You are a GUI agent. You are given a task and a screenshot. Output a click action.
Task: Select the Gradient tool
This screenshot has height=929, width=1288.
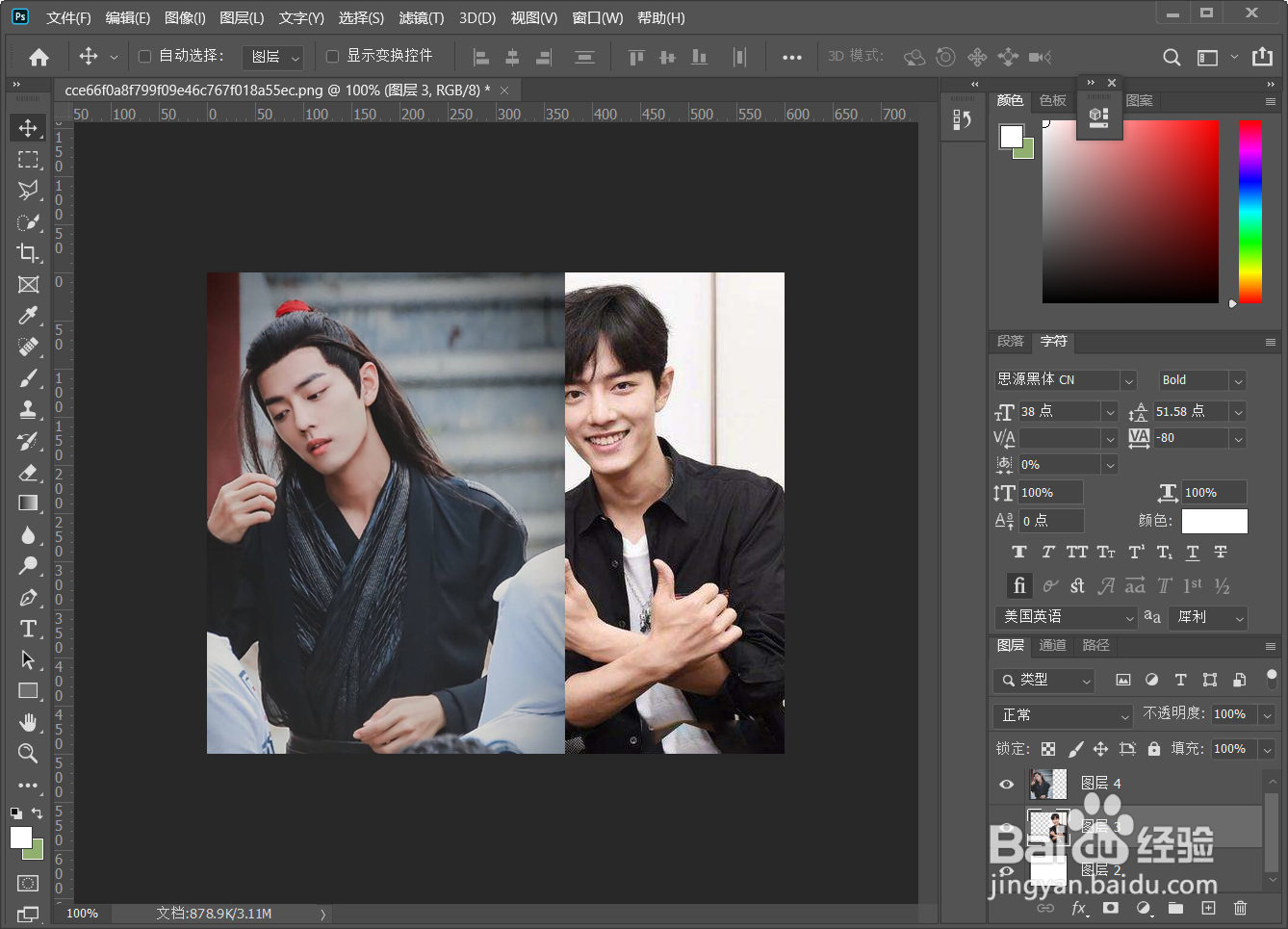point(28,503)
